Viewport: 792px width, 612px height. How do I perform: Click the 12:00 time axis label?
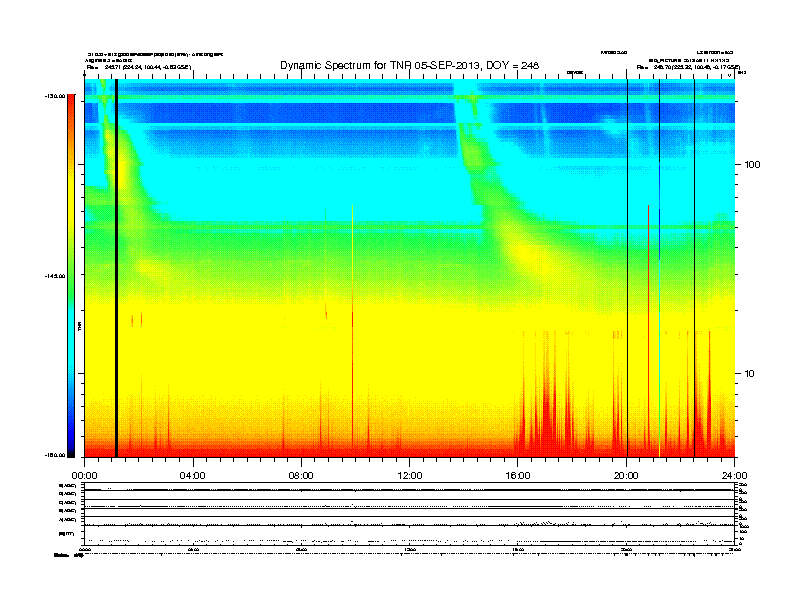tap(410, 476)
